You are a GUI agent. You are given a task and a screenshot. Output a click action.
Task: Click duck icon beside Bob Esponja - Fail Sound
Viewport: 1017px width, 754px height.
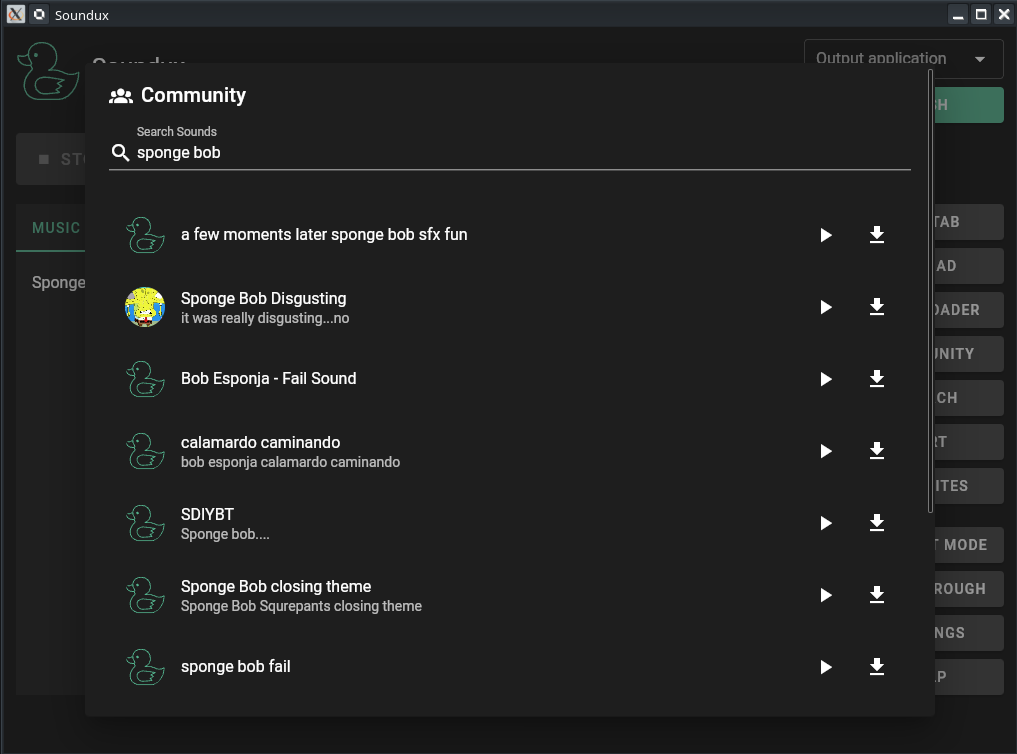(145, 379)
